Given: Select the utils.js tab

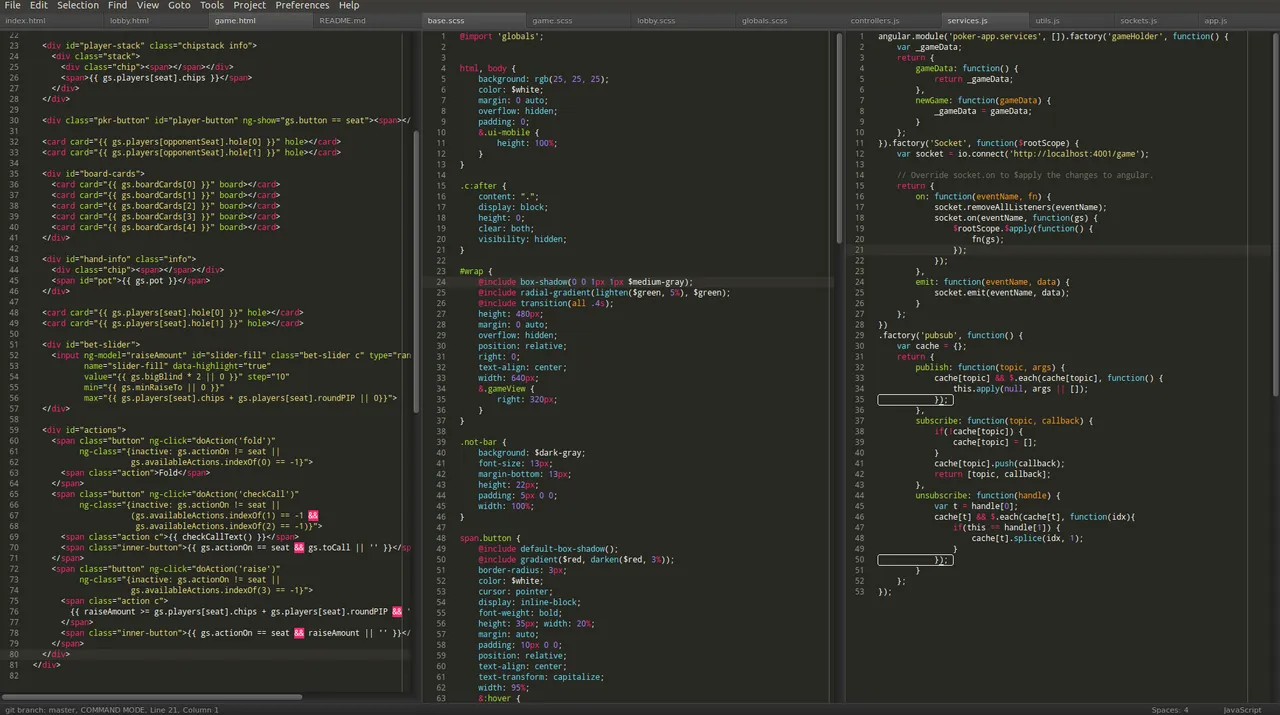Looking at the screenshot, I should (x=1047, y=20).
